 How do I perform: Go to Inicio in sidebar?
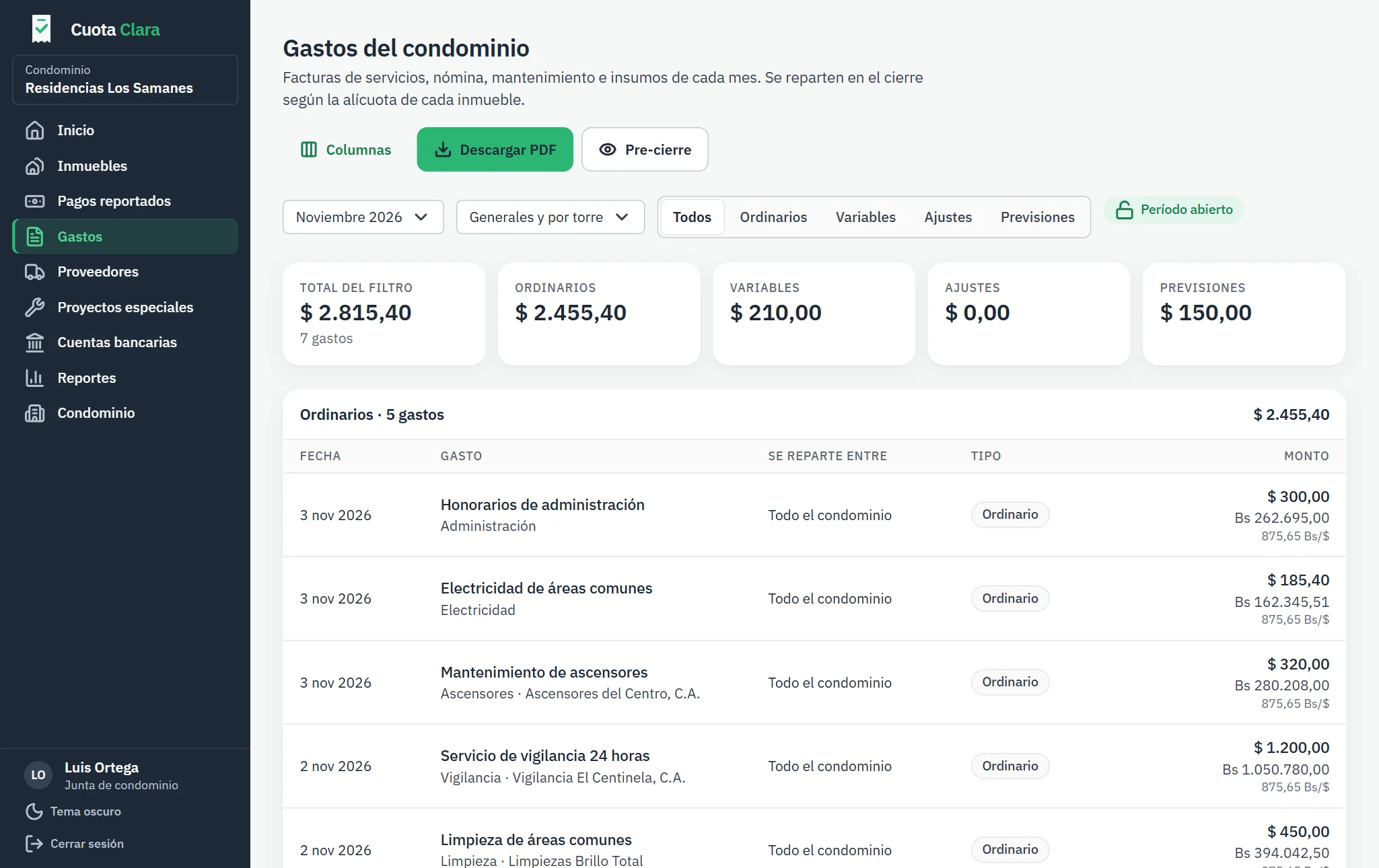(x=125, y=131)
